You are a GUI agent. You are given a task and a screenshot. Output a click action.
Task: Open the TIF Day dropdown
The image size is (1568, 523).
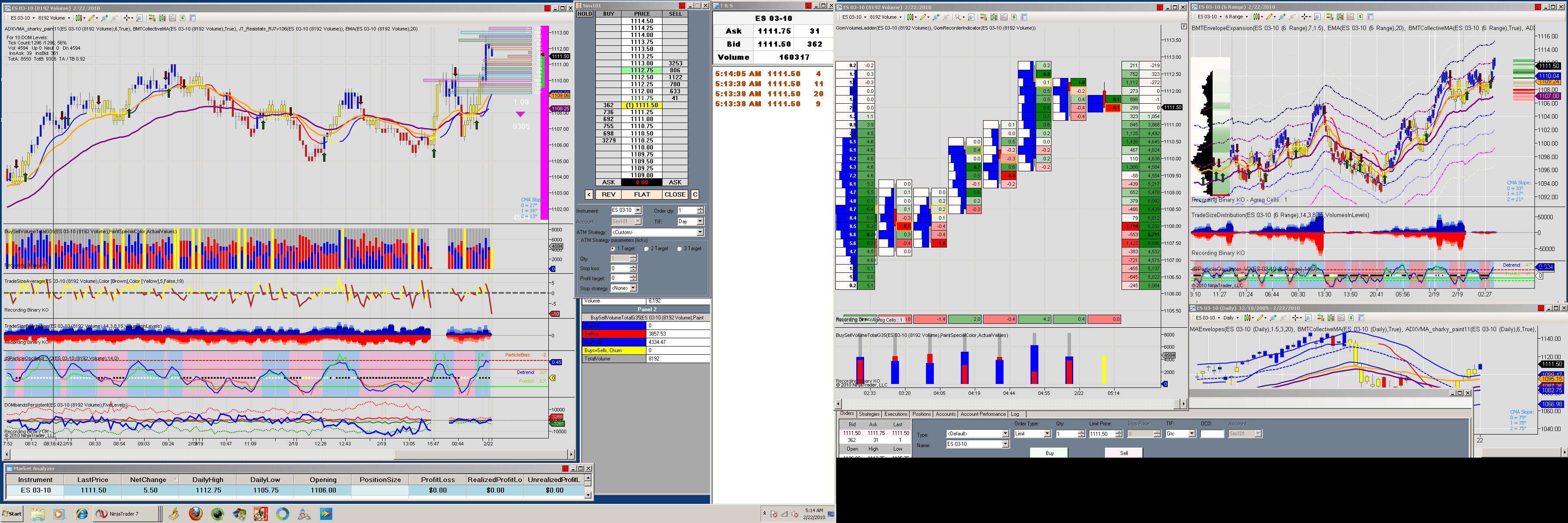pos(700,221)
